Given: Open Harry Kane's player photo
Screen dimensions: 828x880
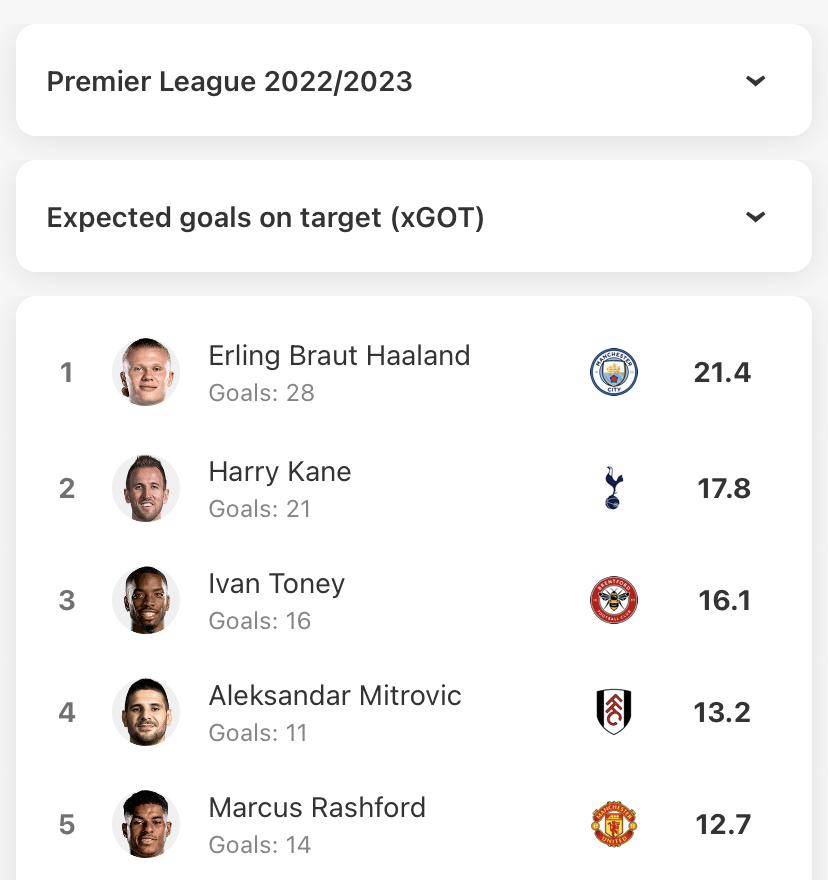Looking at the screenshot, I should 146,488.
